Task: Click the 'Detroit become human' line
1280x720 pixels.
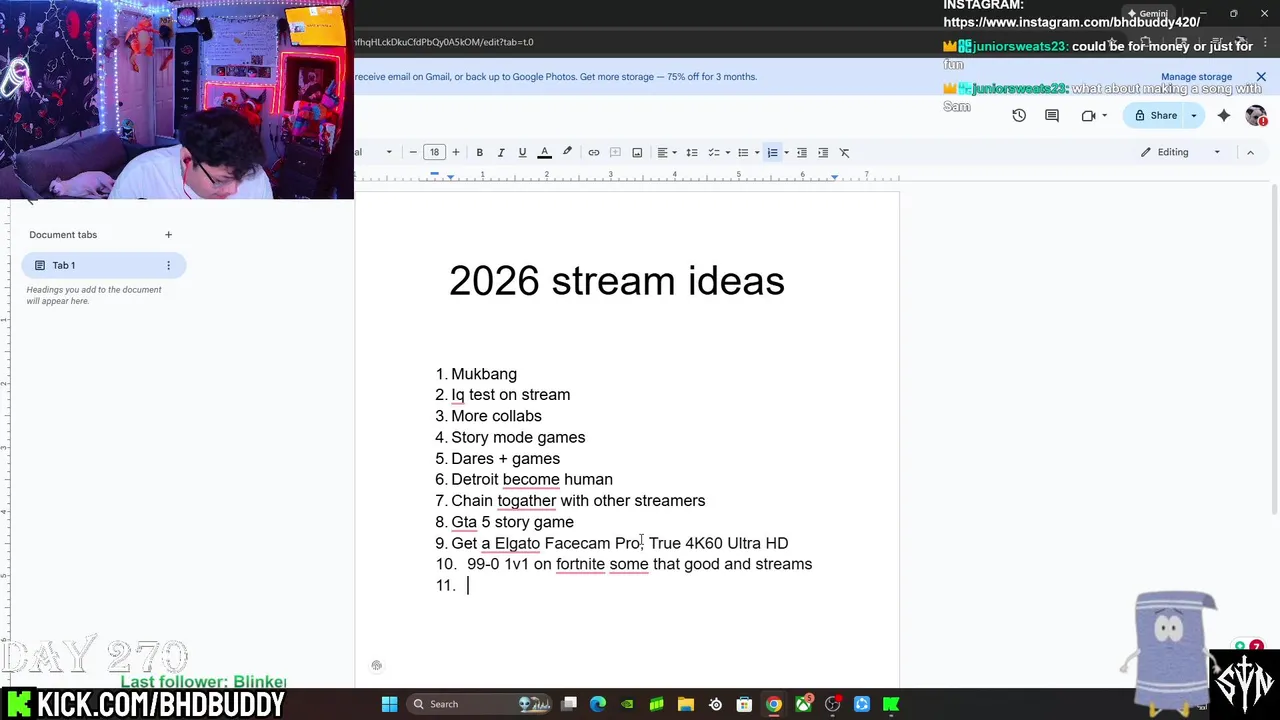Action: point(532,479)
